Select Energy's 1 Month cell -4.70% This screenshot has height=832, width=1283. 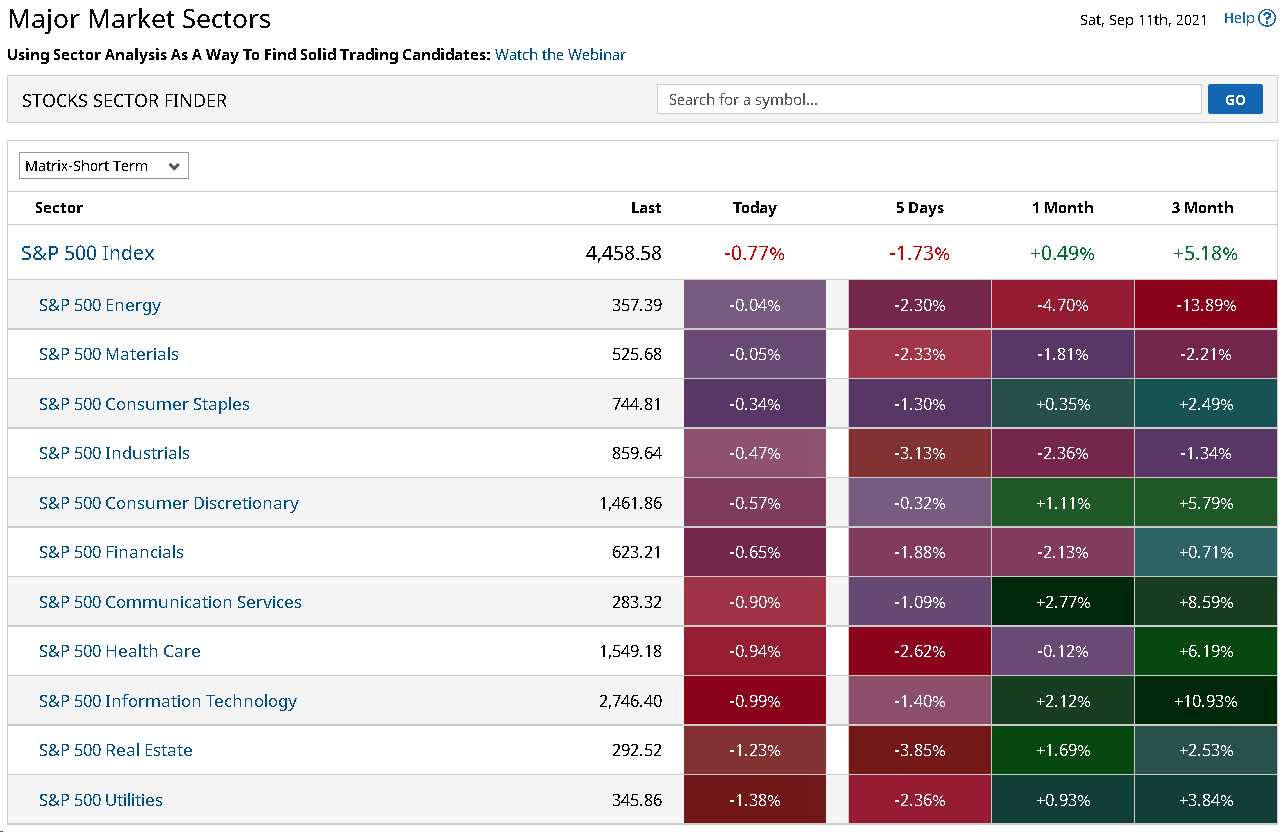coord(1063,305)
